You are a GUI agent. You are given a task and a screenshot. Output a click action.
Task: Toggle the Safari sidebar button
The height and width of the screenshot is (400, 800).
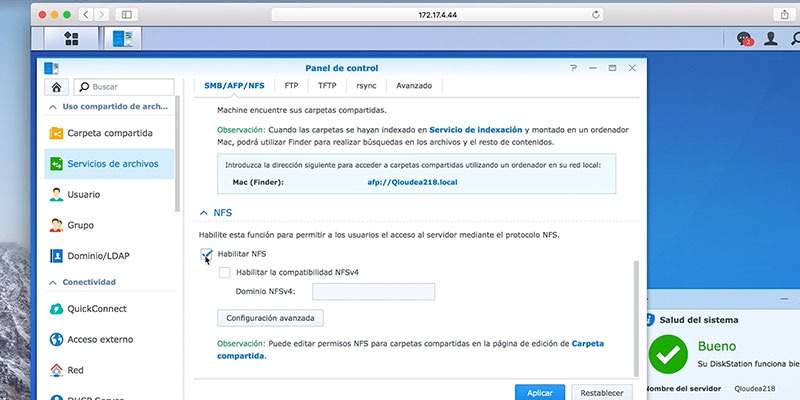click(x=127, y=15)
